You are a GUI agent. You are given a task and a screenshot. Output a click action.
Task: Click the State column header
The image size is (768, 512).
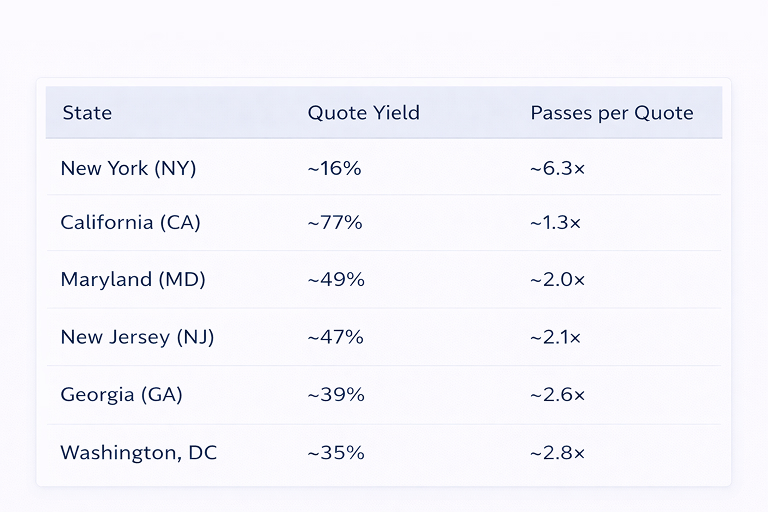click(x=87, y=113)
